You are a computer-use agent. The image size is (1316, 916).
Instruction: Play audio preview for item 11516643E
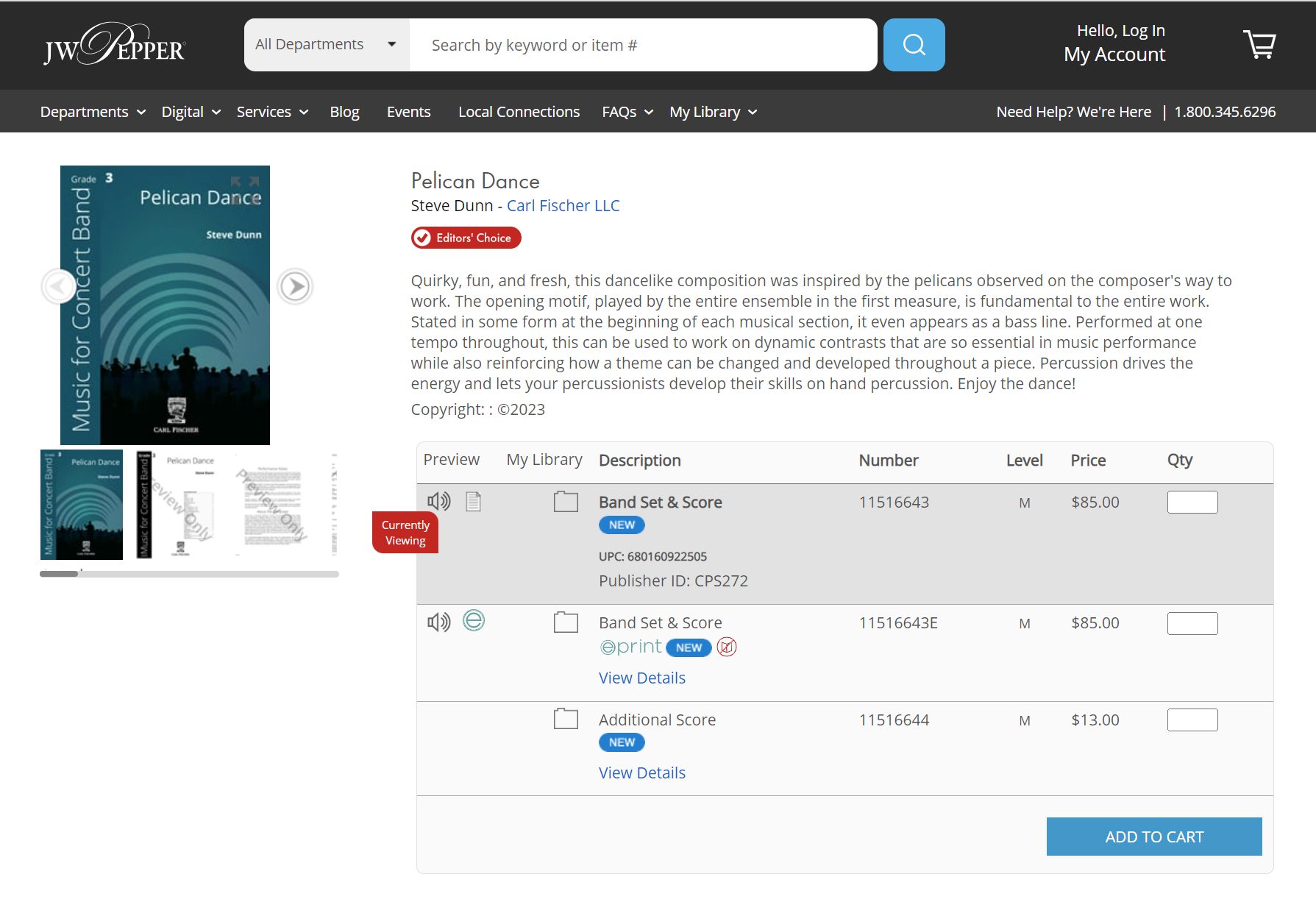click(439, 622)
